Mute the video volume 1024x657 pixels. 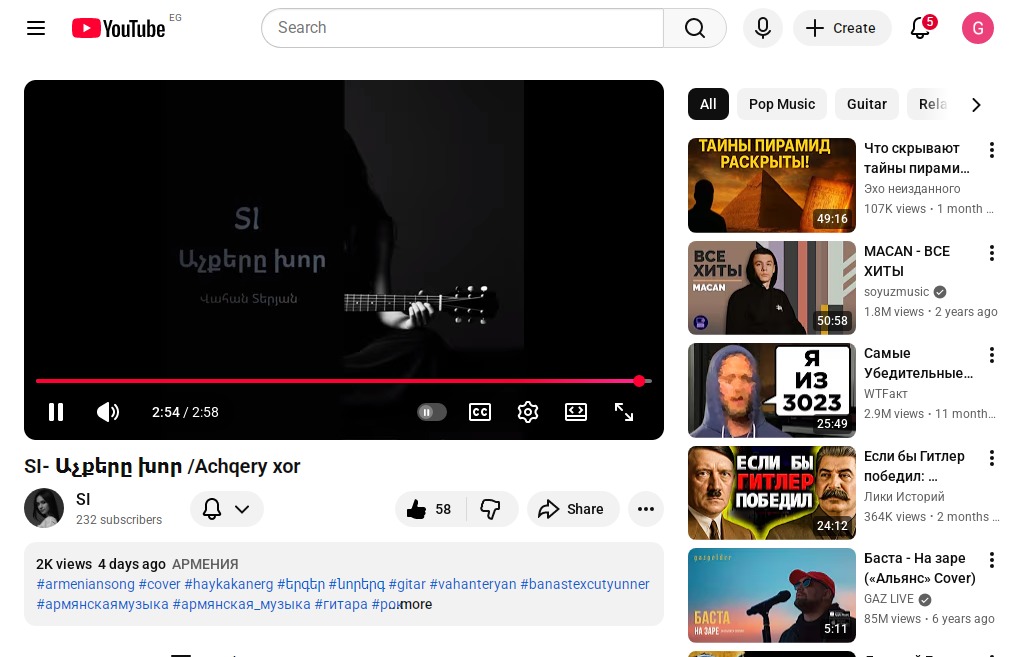(x=108, y=412)
